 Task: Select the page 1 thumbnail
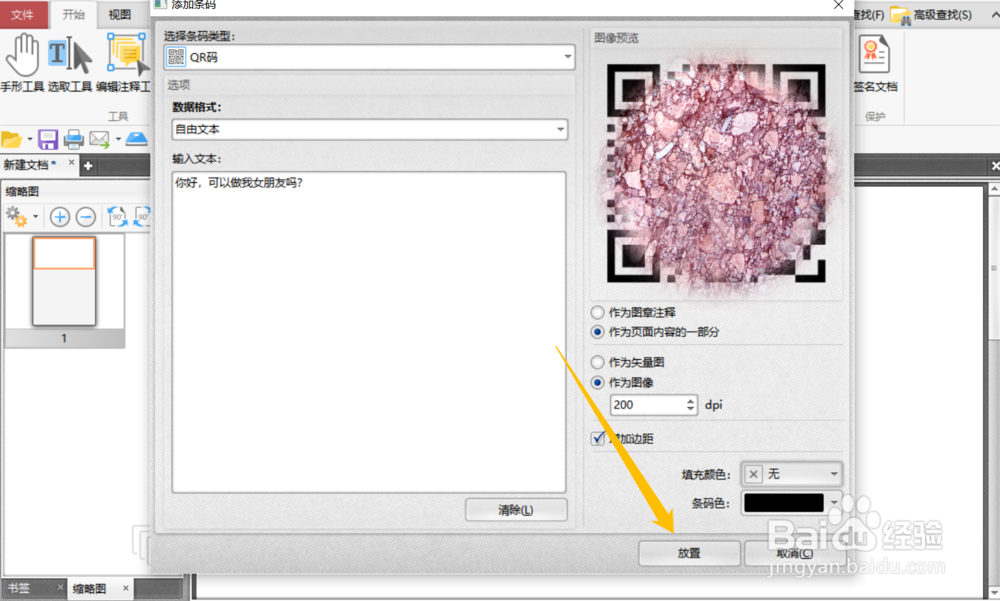click(x=64, y=281)
